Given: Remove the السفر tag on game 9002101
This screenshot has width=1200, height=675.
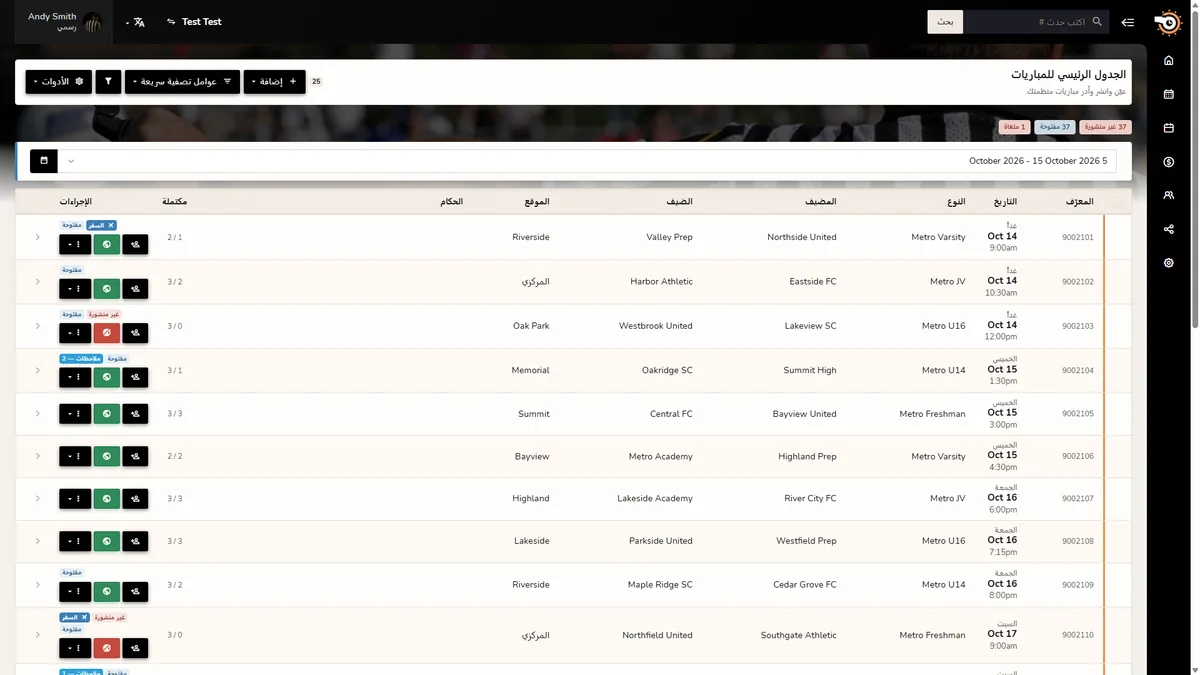Looking at the screenshot, I should 111,225.
